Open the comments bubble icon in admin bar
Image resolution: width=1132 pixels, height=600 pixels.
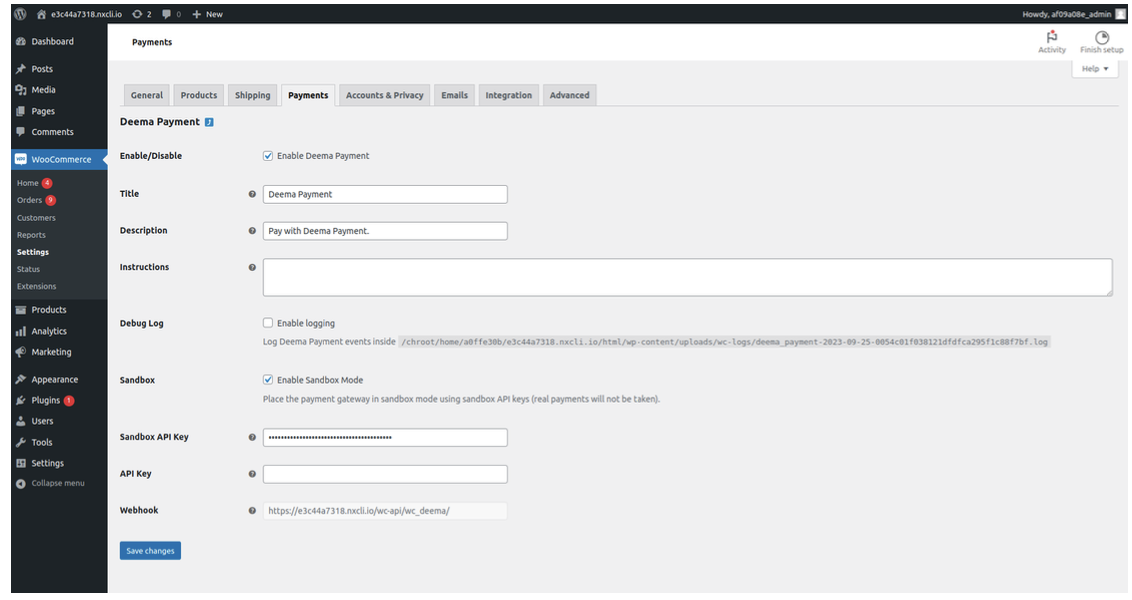point(167,14)
